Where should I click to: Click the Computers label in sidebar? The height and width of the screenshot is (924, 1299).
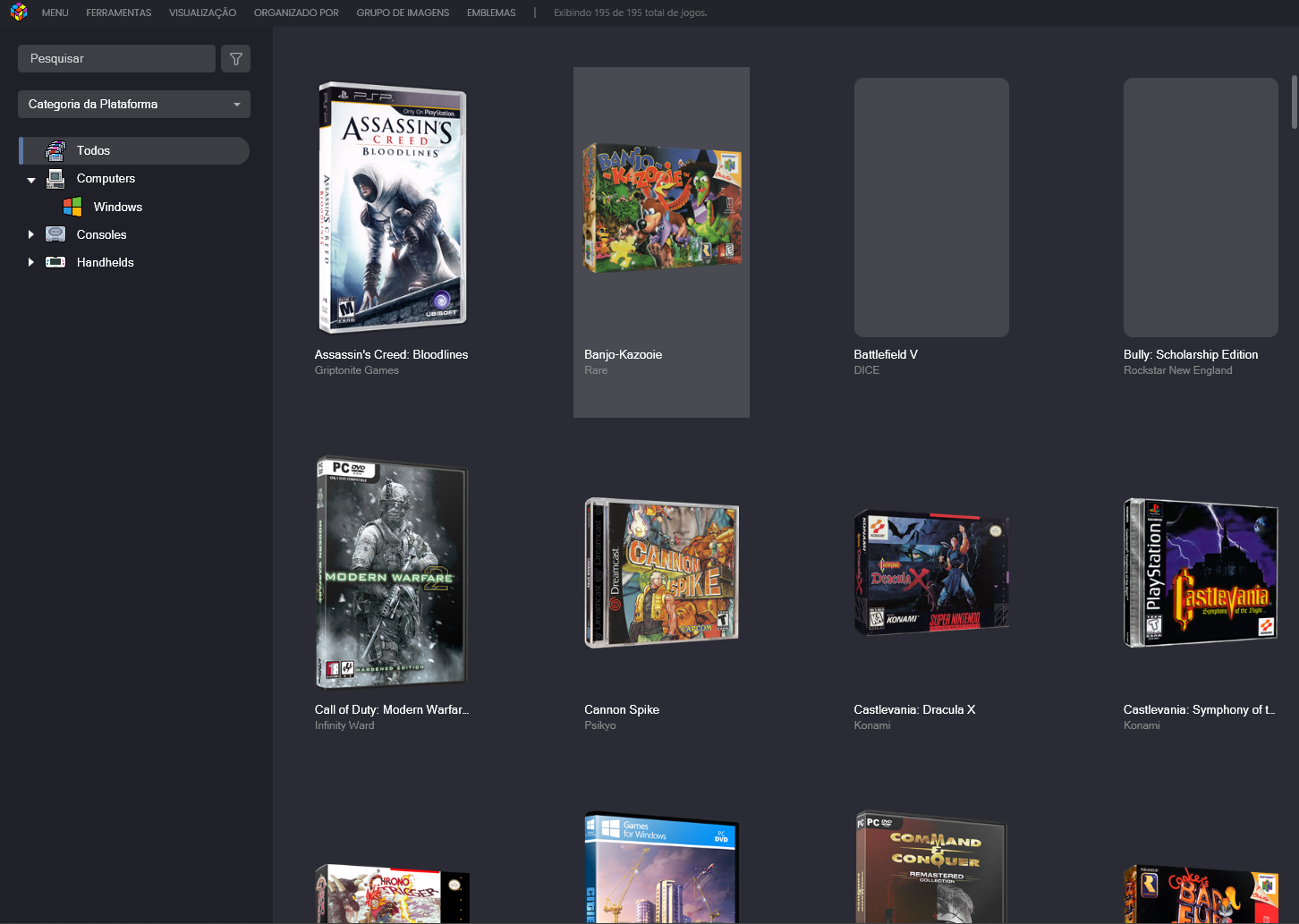pos(106,178)
